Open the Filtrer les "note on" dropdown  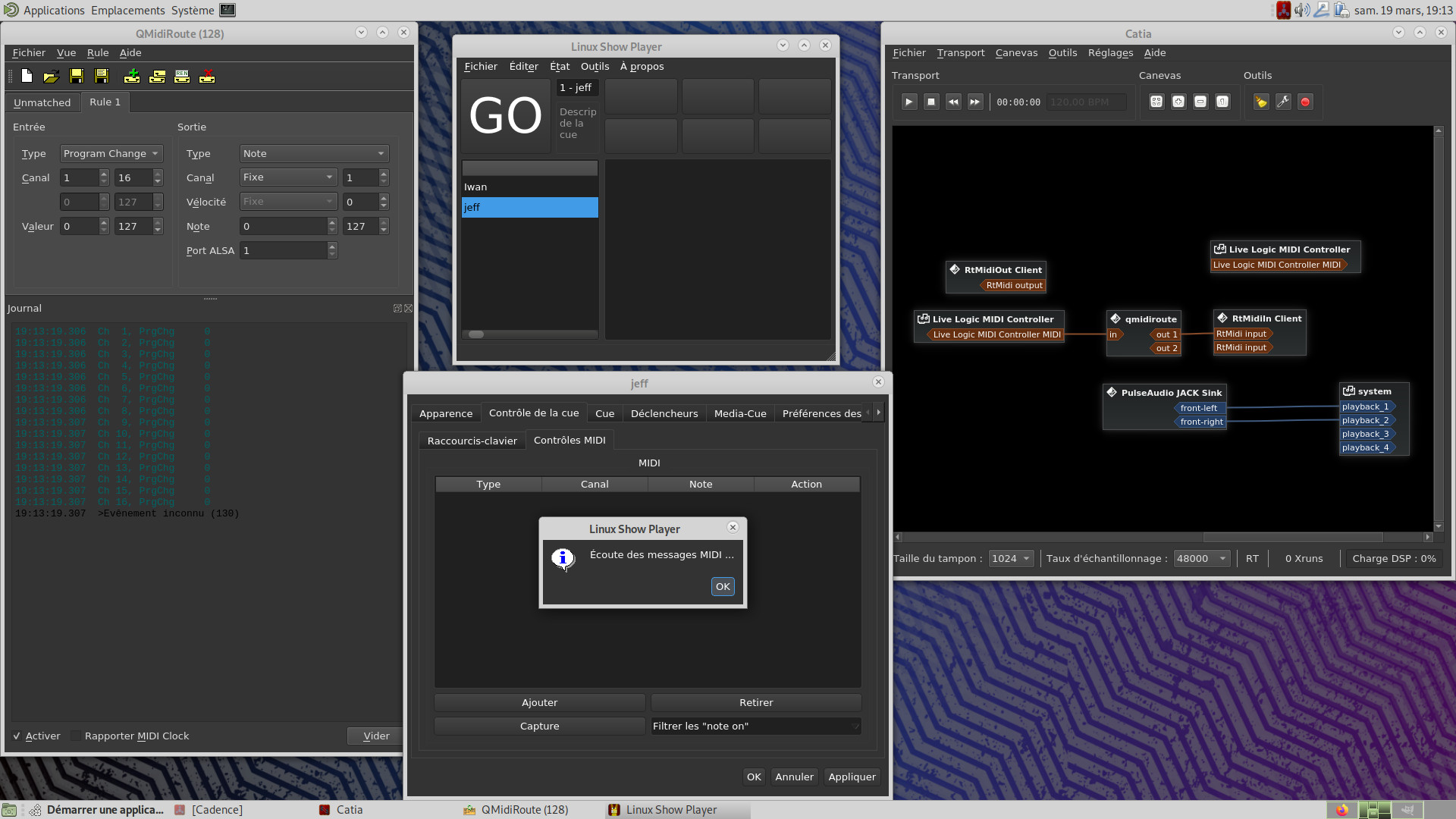(x=756, y=726)
